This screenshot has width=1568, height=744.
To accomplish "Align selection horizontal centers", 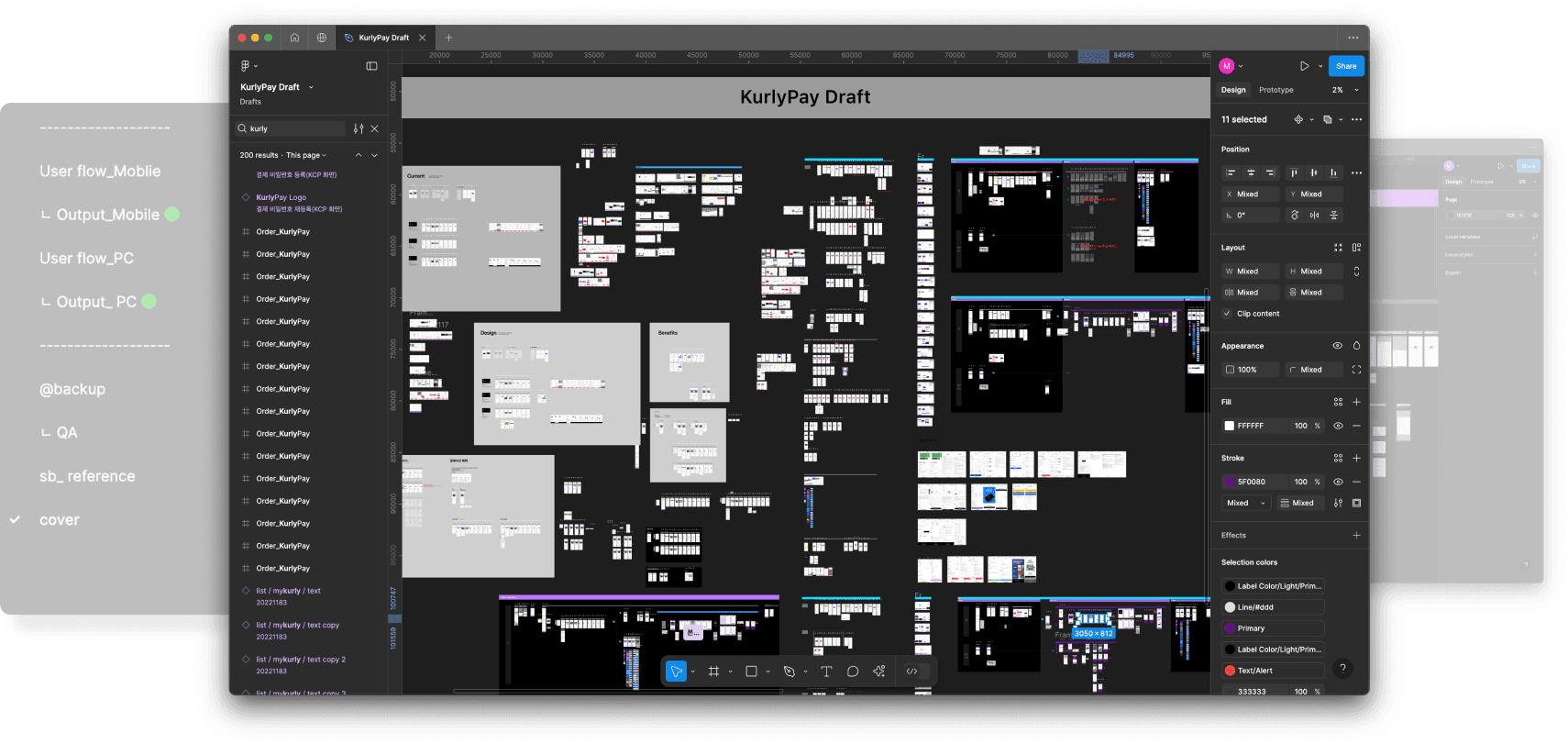I will point(1251,172).
